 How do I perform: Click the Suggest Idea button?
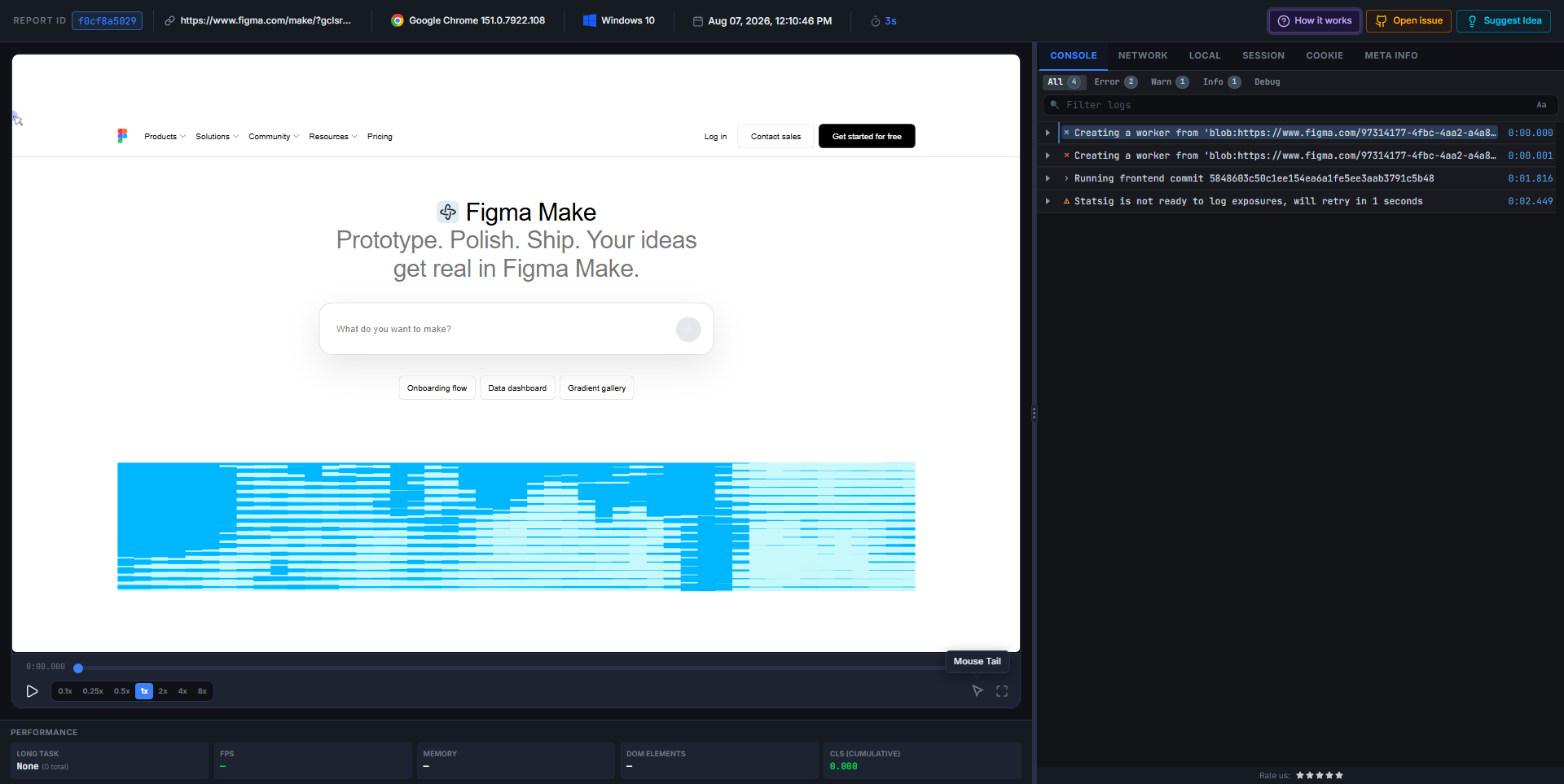(1504, 21)
